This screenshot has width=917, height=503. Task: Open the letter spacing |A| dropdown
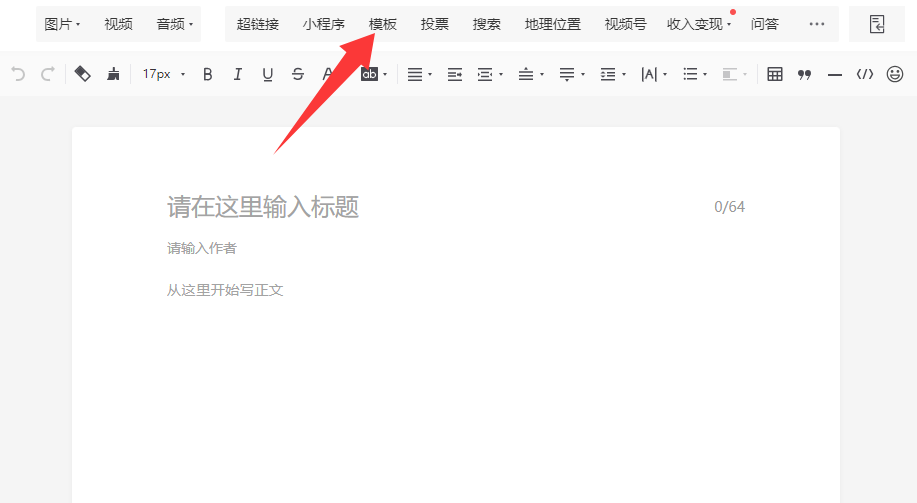point(654,74)
